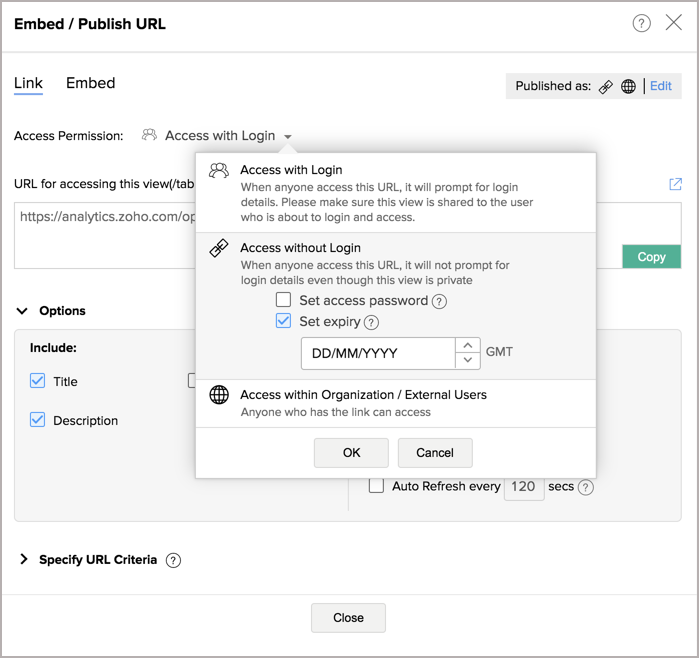Click the help question mark icon in header
Image resolution: width=699 pixels, height=658 pixels.
pyautogui.click(x=642, y=23)
